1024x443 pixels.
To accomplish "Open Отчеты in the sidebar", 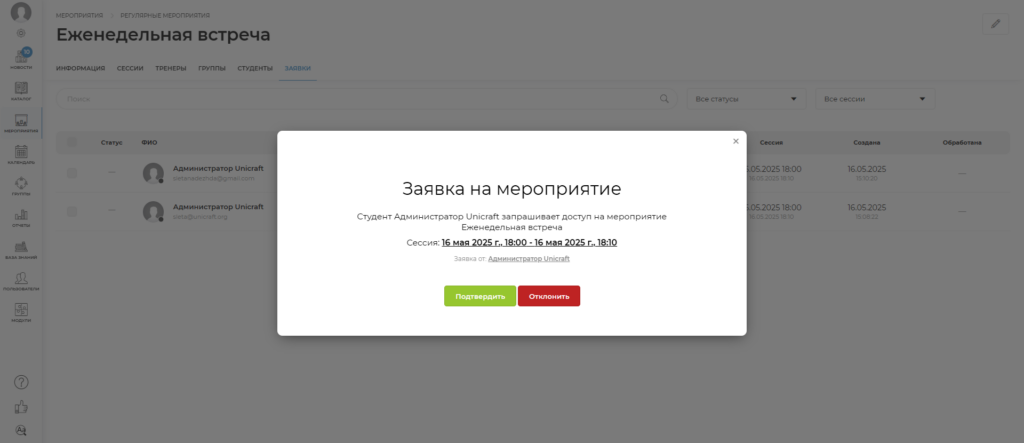I will coord(21,218).
